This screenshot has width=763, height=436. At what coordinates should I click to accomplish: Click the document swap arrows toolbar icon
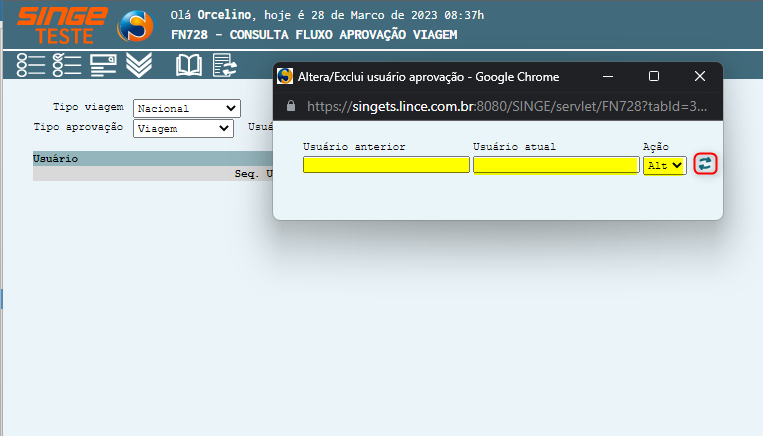coord(225,66)
